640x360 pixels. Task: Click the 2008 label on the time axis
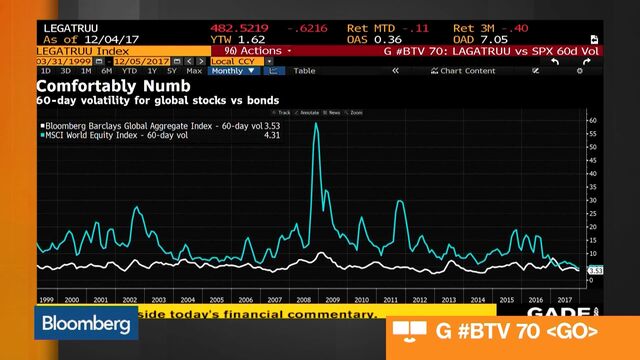pos(303,300)
